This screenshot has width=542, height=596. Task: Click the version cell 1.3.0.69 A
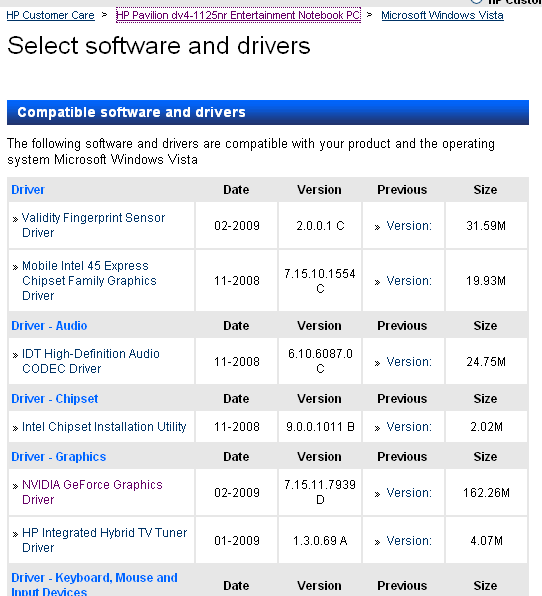pyautogui.click(x=320, y=541)
